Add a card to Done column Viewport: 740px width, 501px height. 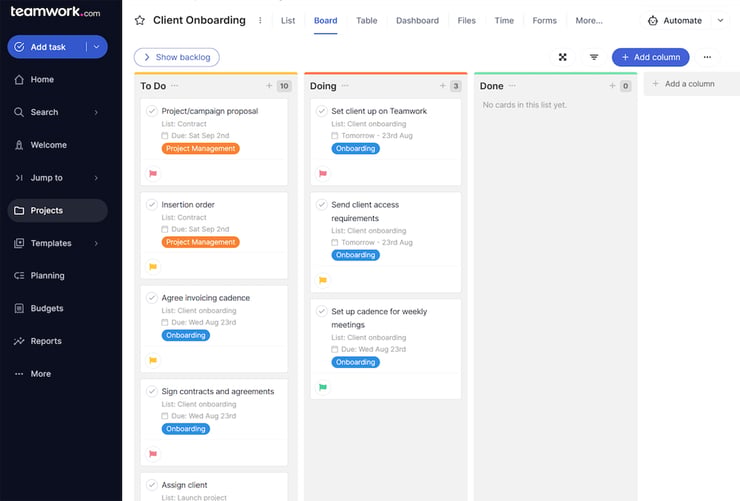[612, 85]
